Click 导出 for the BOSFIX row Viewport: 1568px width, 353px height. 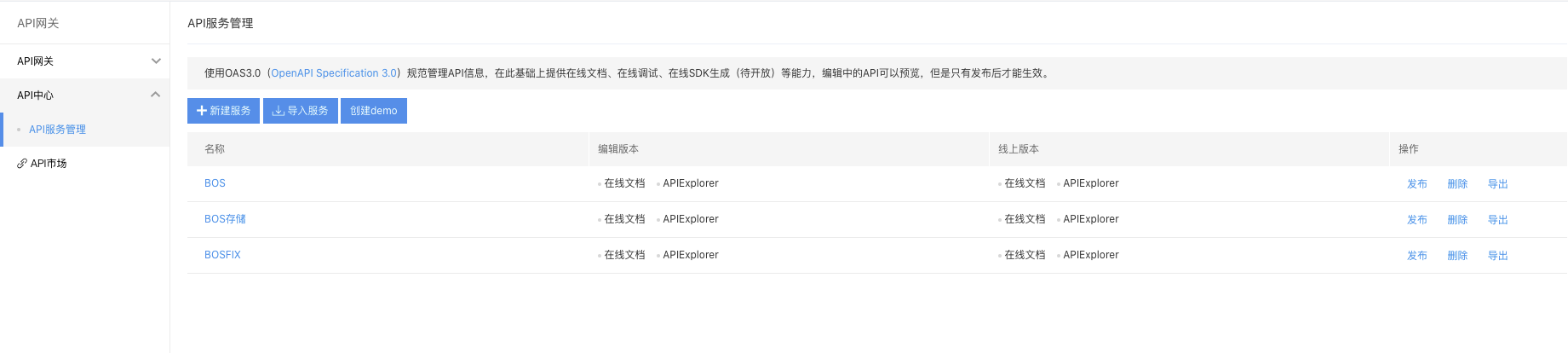[x=1497, y=256]
